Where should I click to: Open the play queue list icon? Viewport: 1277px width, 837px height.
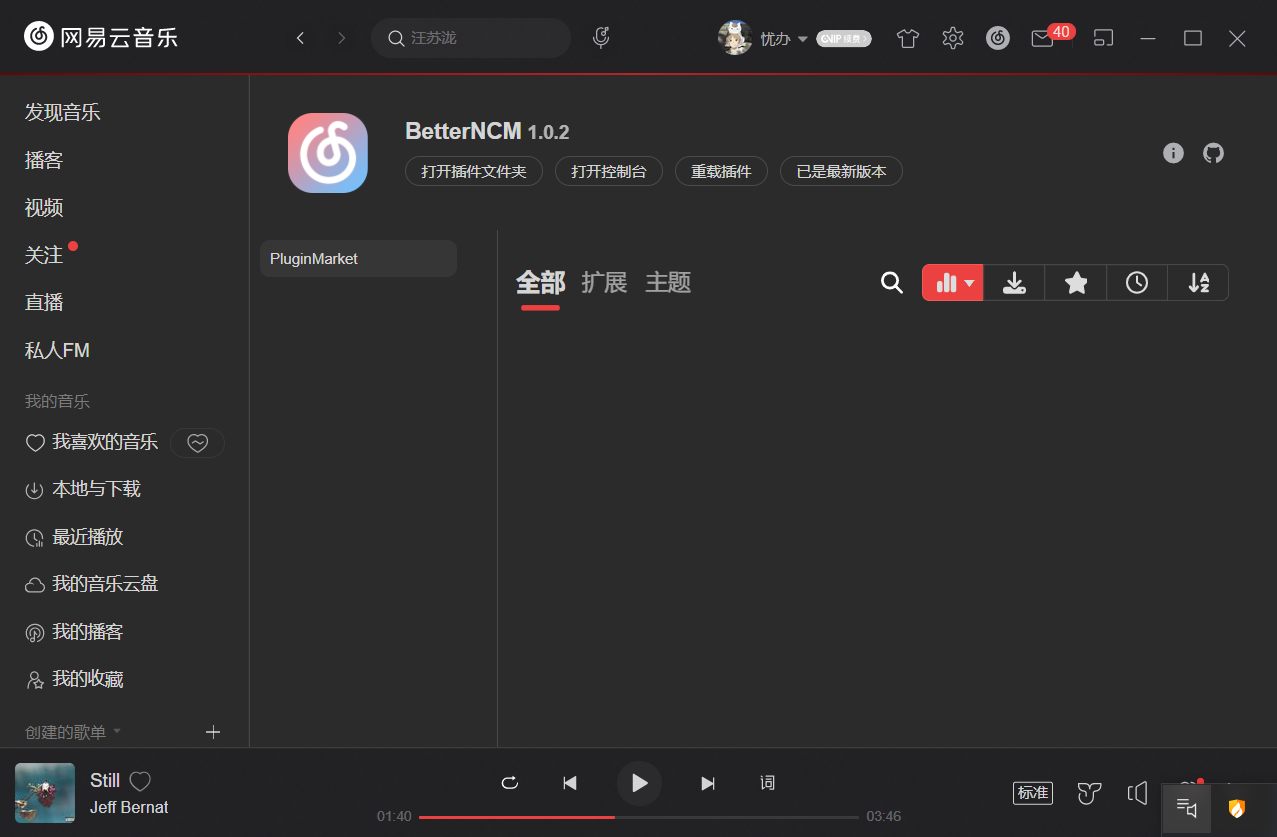pyautogui.click(x=1187, y=808)
